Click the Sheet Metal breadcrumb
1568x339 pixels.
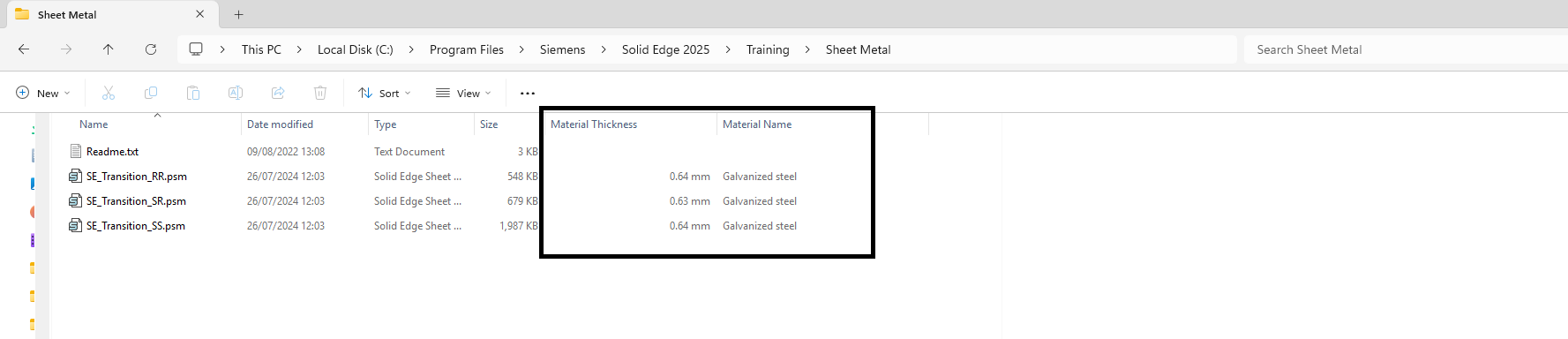[x=858, y=49]
